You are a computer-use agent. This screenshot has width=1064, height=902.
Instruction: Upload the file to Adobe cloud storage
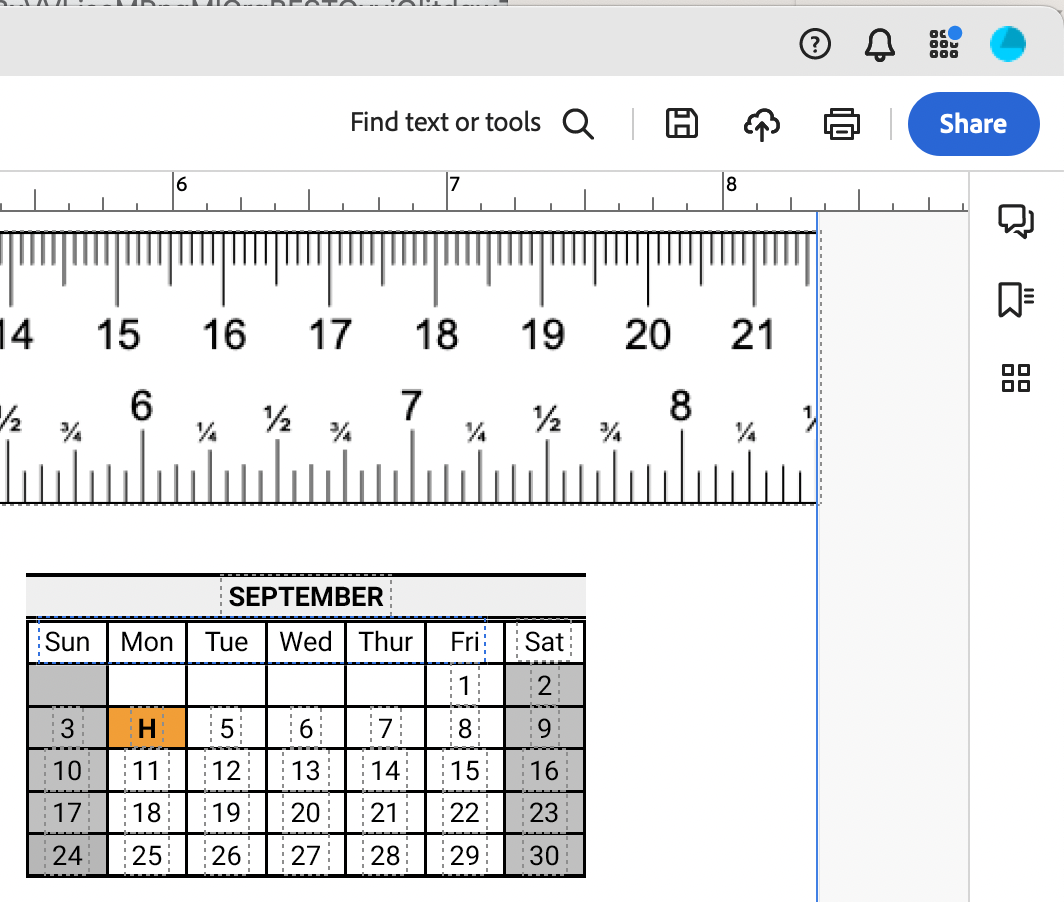[761, 124]
